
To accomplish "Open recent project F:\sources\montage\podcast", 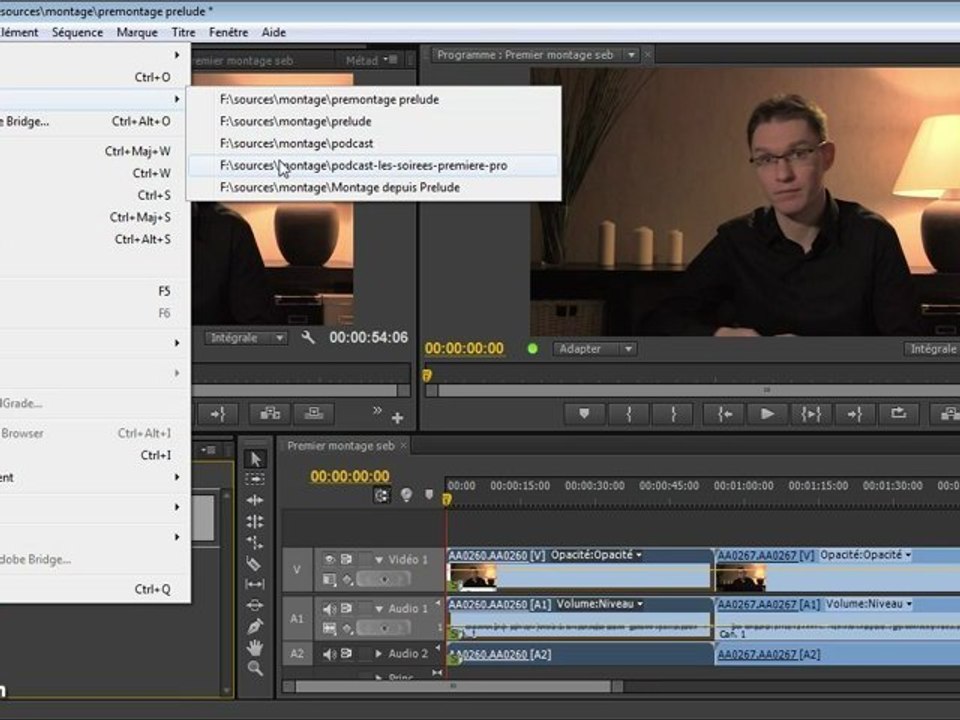I will 373,143.
